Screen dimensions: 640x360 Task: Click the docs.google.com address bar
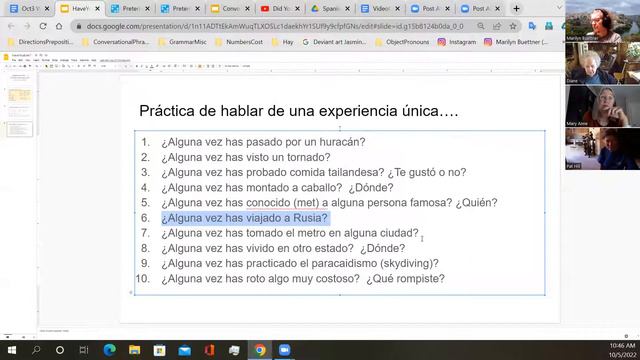tap(274, 26)
